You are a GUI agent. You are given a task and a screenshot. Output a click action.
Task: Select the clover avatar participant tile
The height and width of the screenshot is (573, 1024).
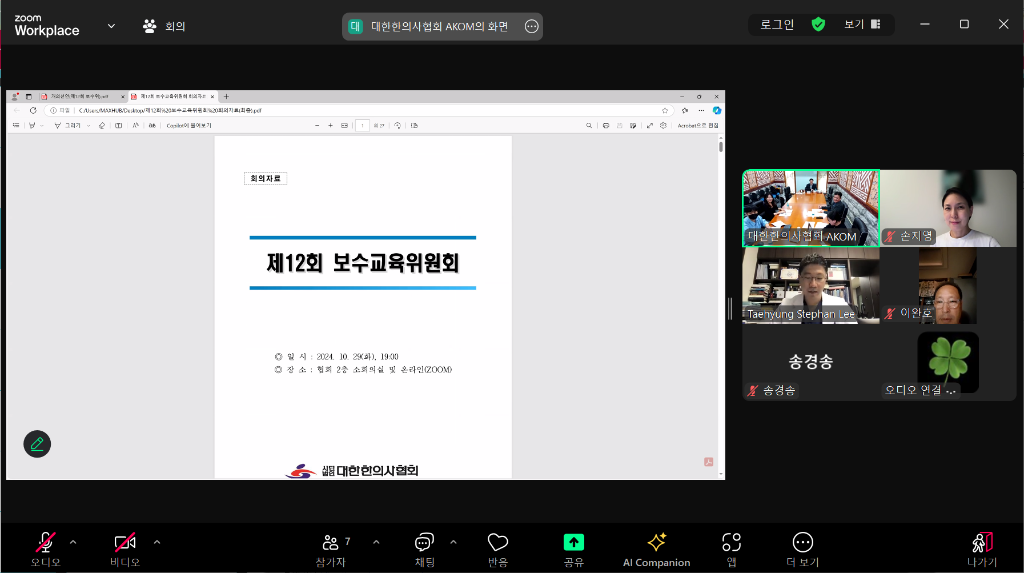948,363
